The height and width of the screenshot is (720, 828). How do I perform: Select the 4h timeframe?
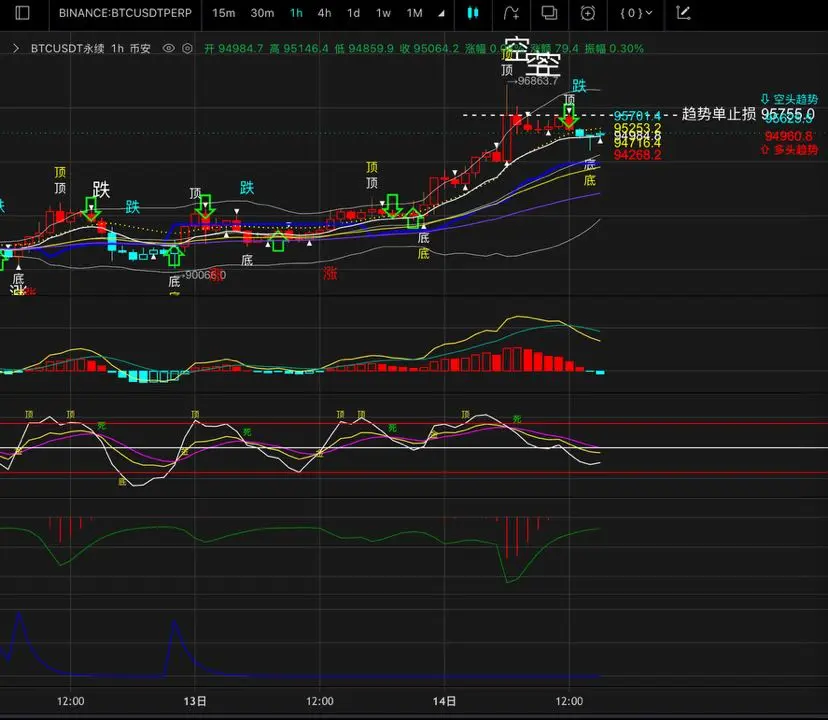[x=324, y=13]
